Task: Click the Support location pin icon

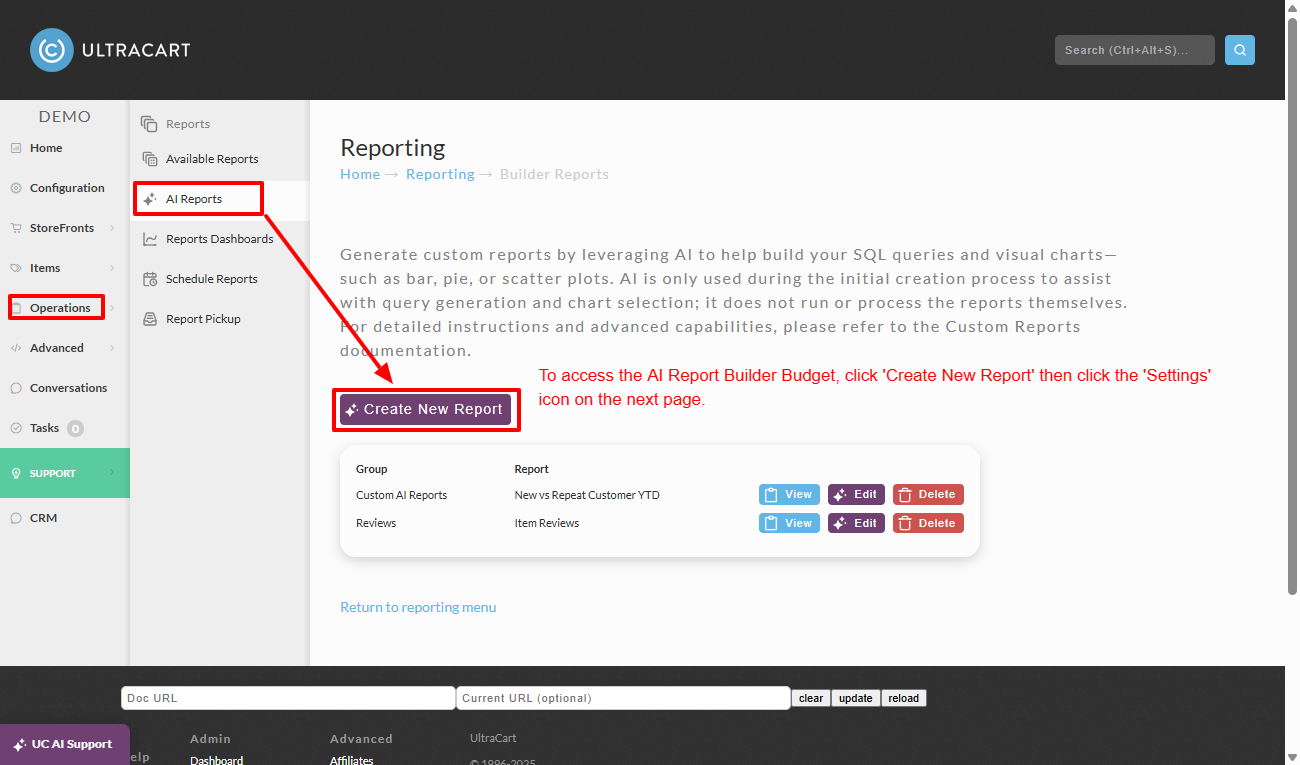Action: click(16, 474)
